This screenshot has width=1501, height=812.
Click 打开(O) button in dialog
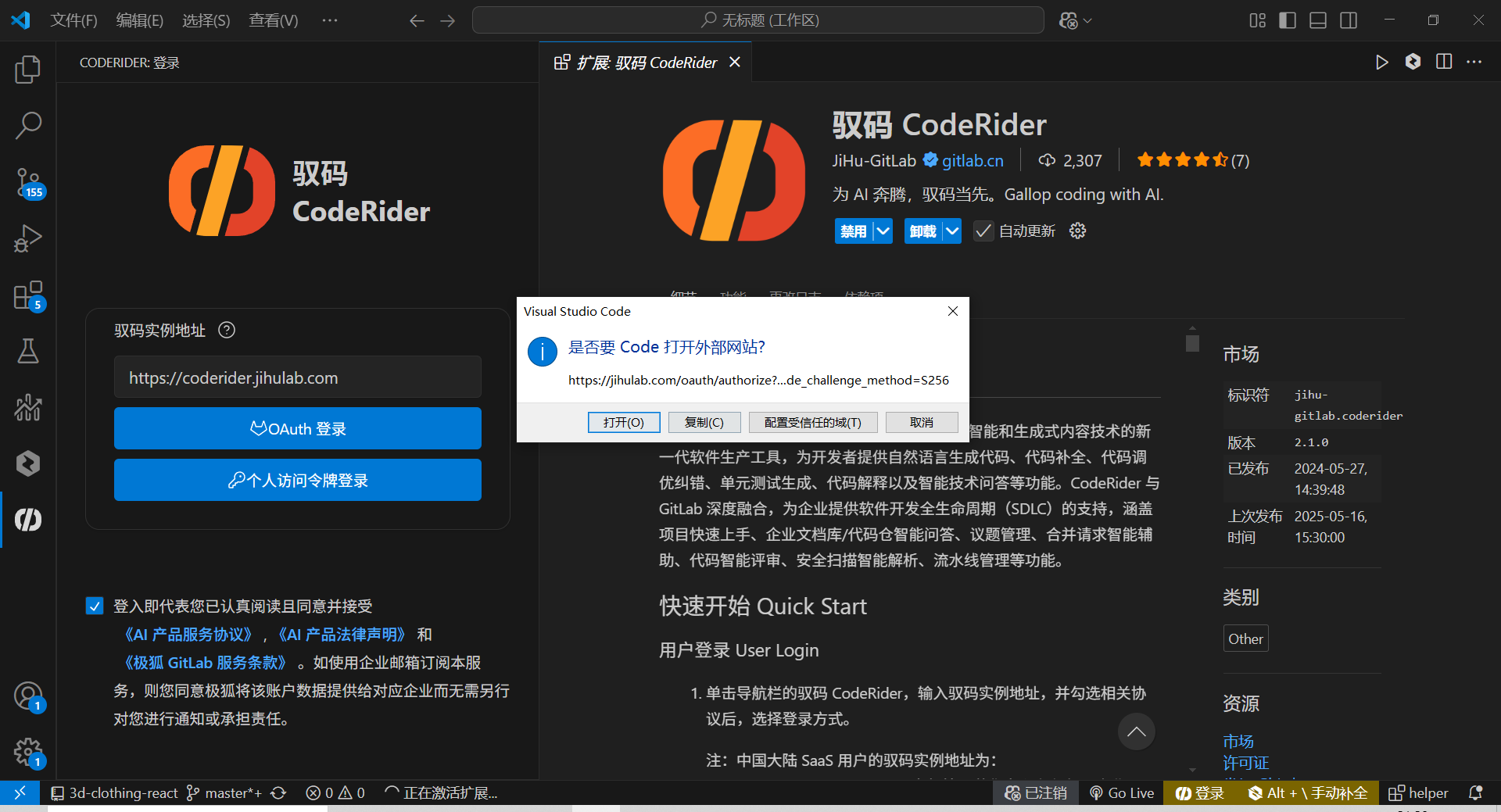coord(623,422)
